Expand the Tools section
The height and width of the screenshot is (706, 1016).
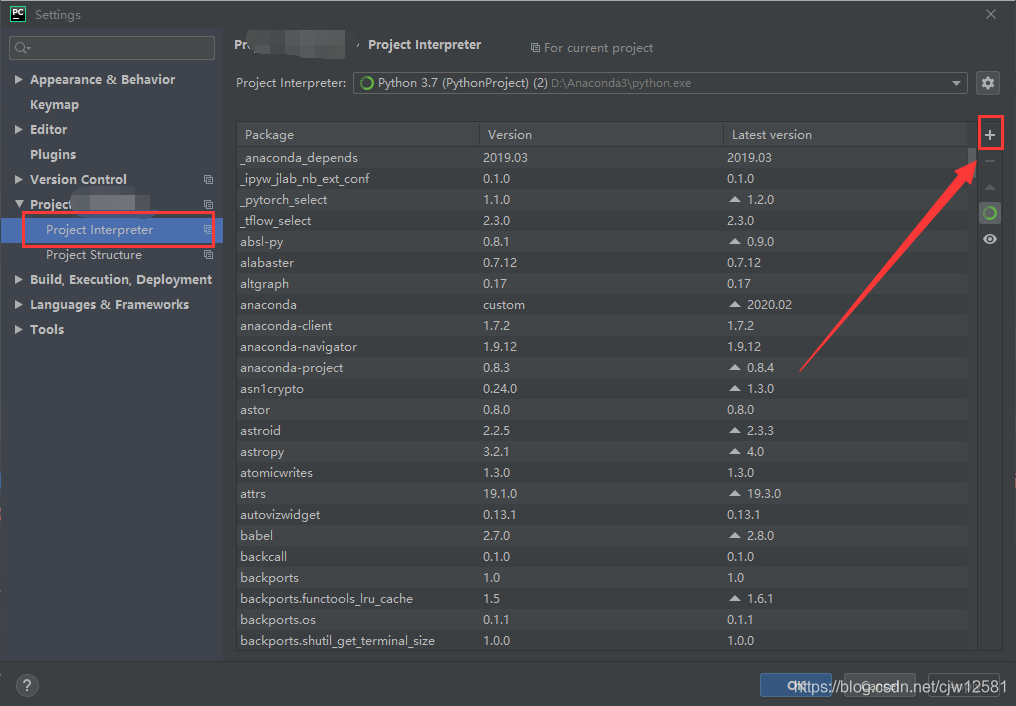tap(19, 329)
